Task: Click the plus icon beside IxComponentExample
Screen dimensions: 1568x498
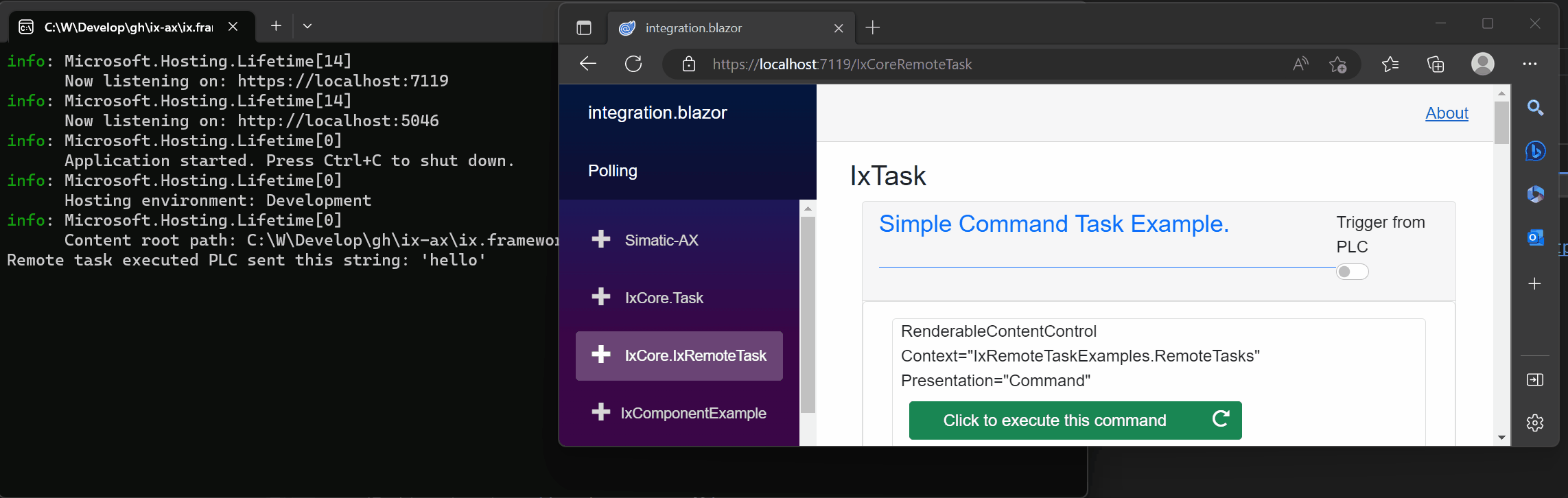Action: 601,412
